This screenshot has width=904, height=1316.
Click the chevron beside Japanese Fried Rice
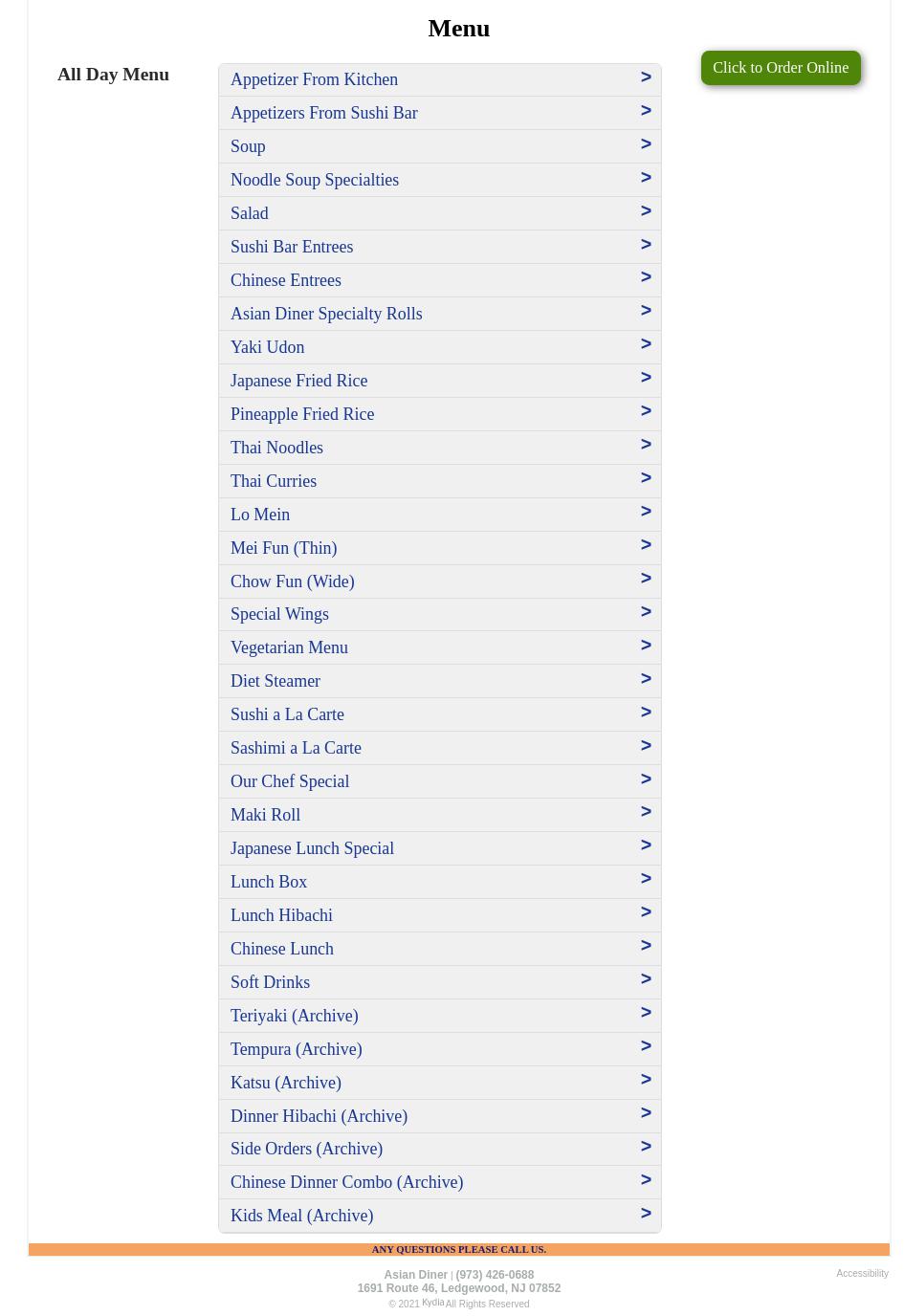(x=646, y=378)
